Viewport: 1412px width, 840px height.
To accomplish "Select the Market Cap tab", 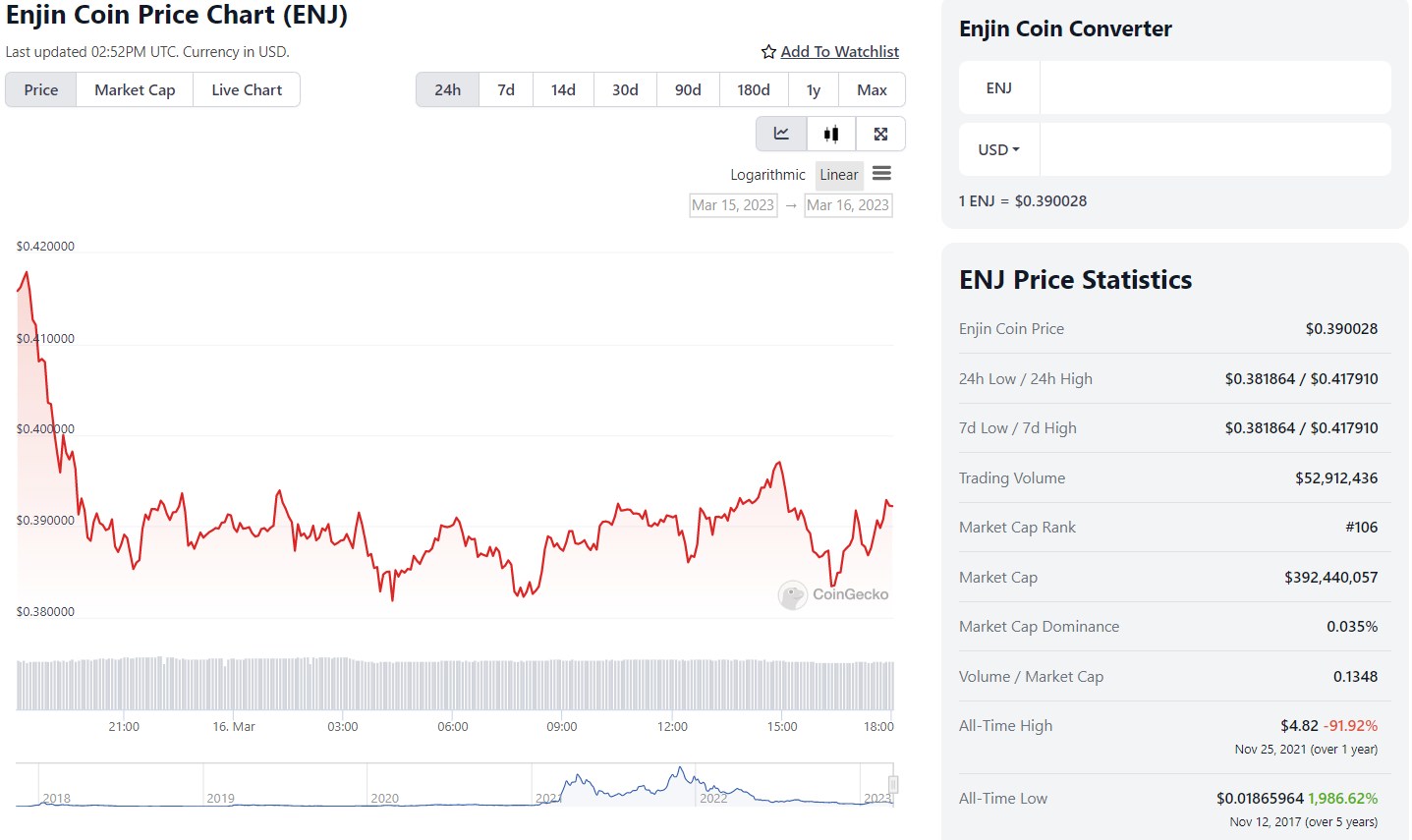I will 135,89.
